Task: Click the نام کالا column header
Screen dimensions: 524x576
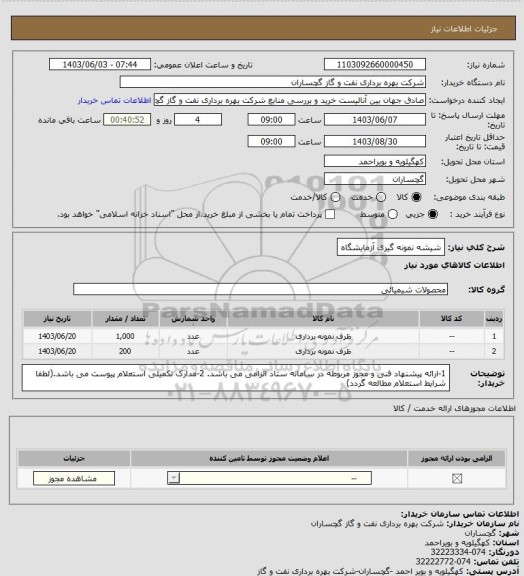Action: 323,318
